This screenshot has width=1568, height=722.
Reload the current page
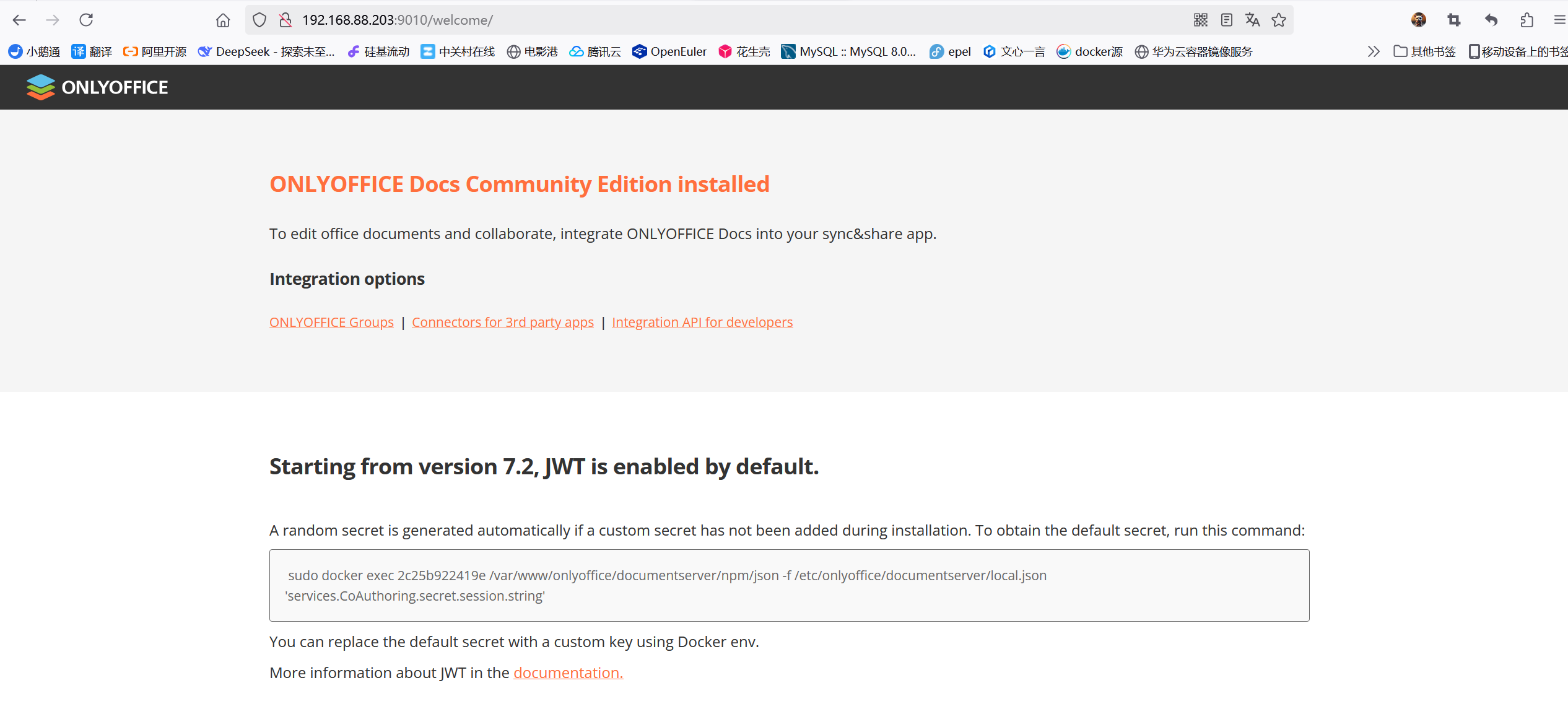(x=86, y=20)
